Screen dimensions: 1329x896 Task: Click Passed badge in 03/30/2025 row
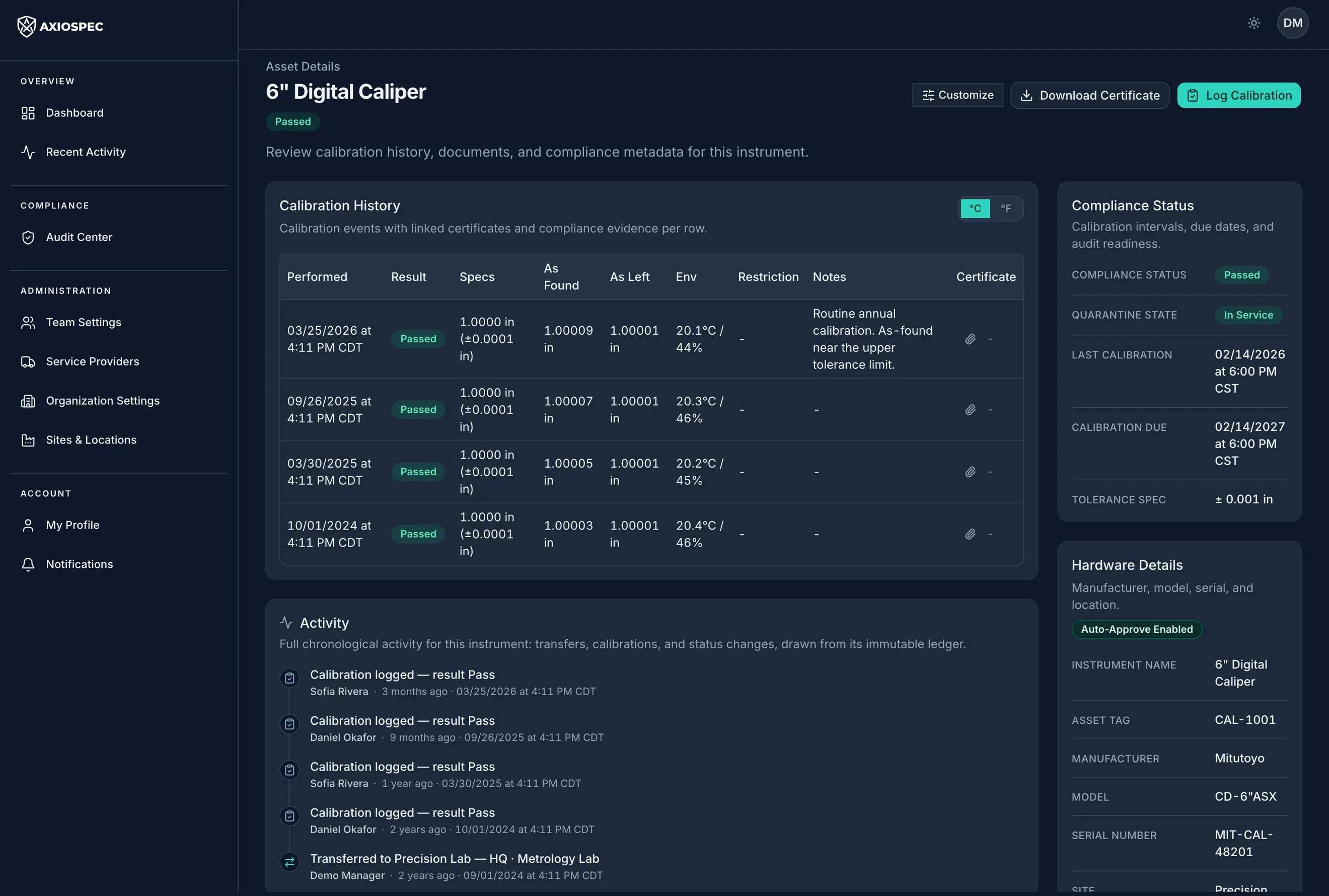tap(418, 472)
